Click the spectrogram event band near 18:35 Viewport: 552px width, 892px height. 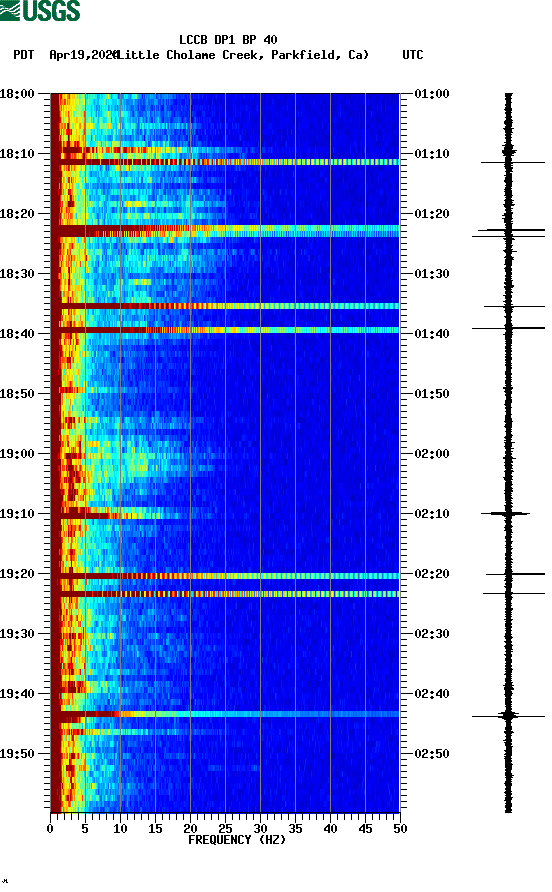click(225, 306)
